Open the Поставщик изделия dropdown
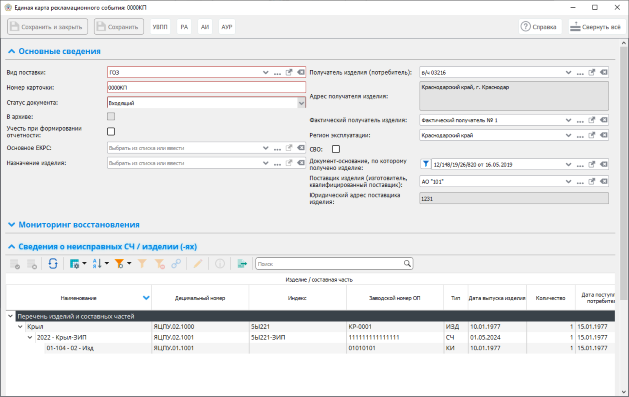The width and height of the screenshot is (629, 397). tap(568, 181)
